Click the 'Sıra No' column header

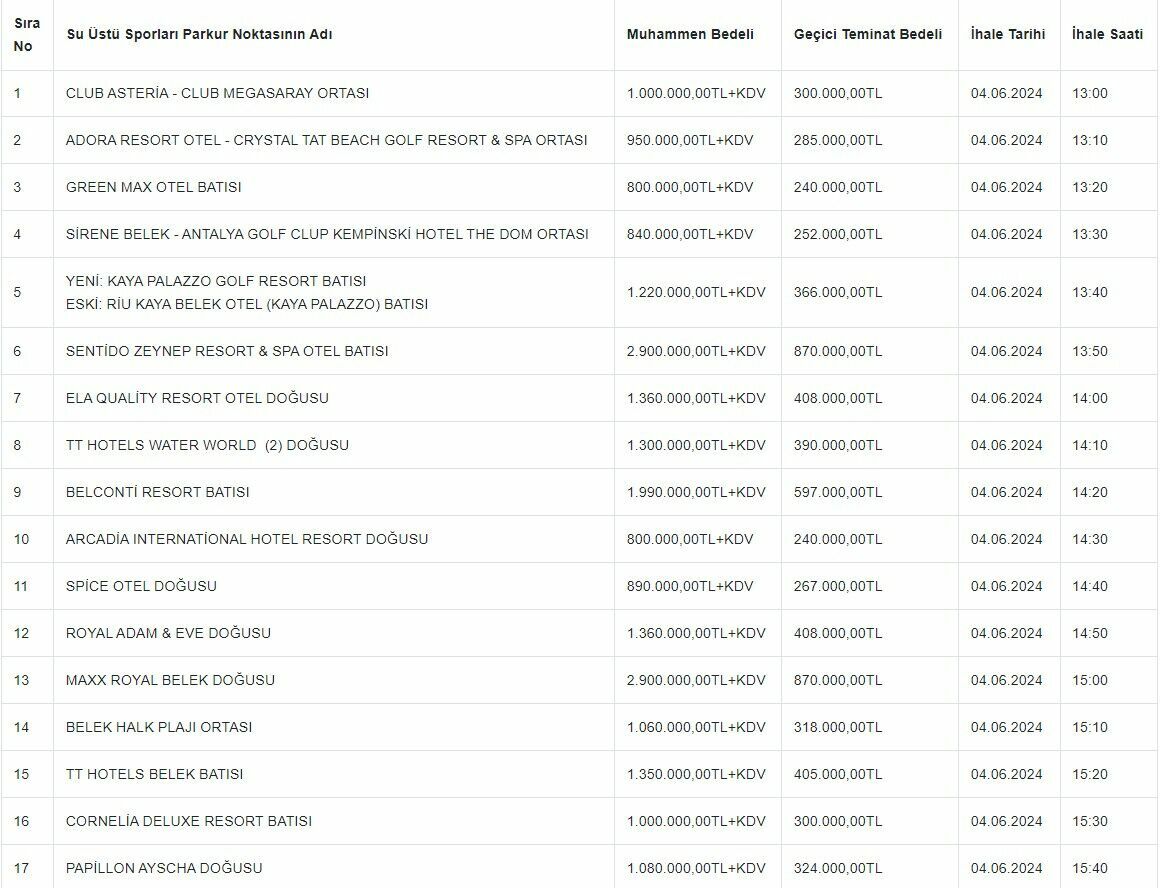[x=26, y=35]
